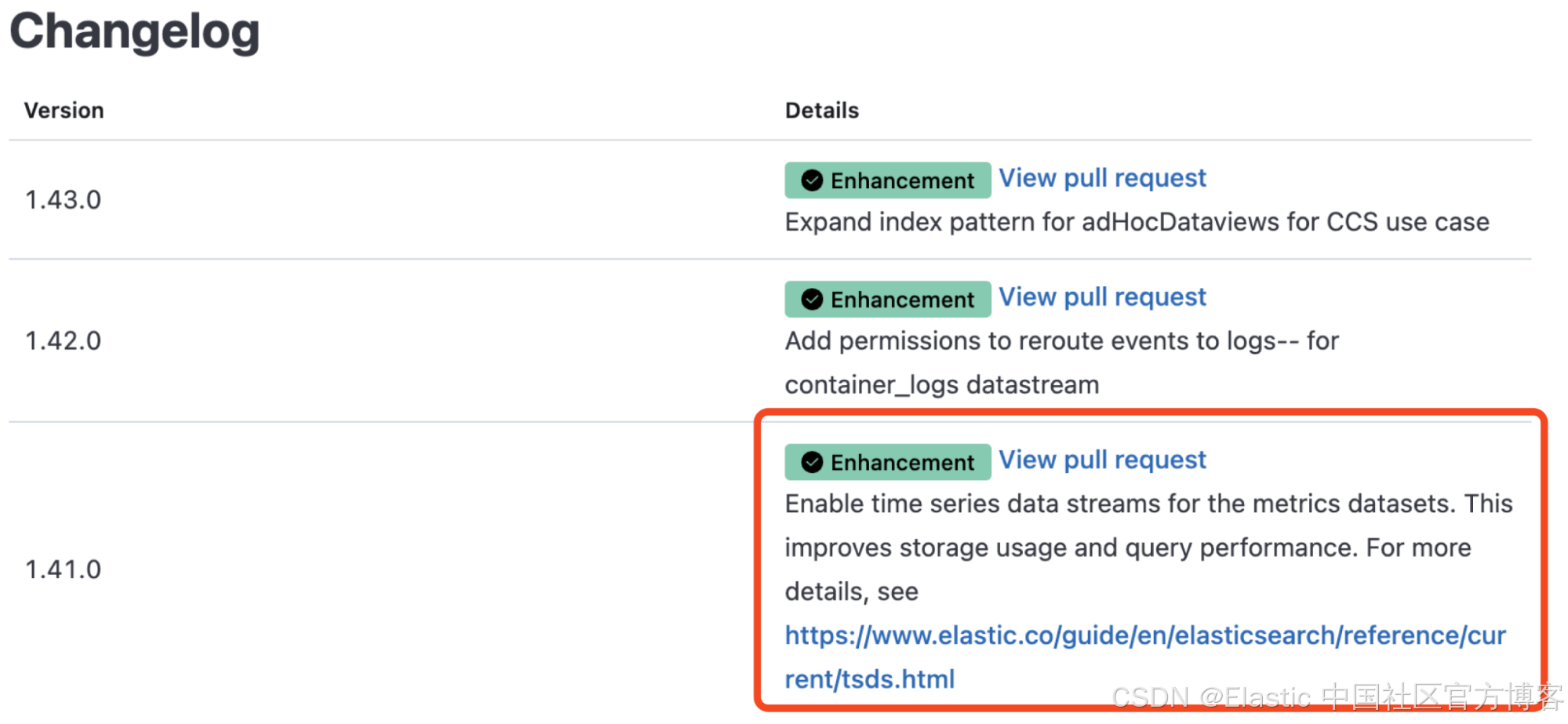The width and height of the screenshot is (1568, 724).
Task: Select version number 1.43.0
Action: [63, 200]
